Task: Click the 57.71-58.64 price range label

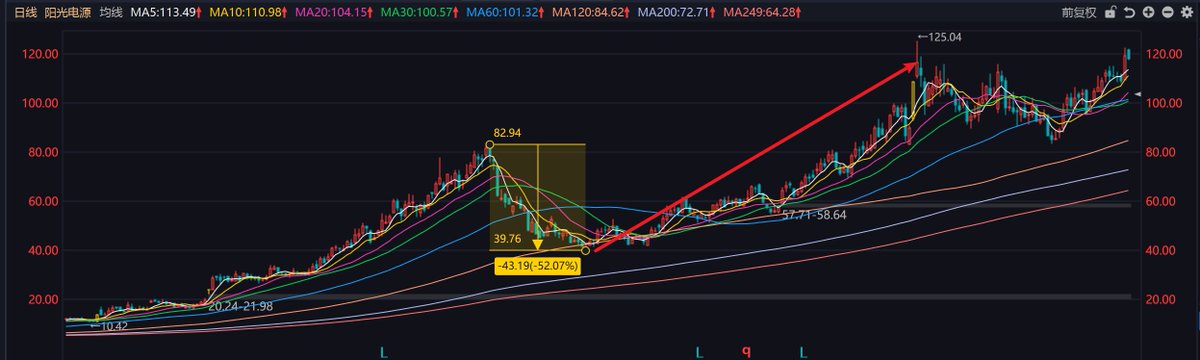Action: [x=814, y=215]
